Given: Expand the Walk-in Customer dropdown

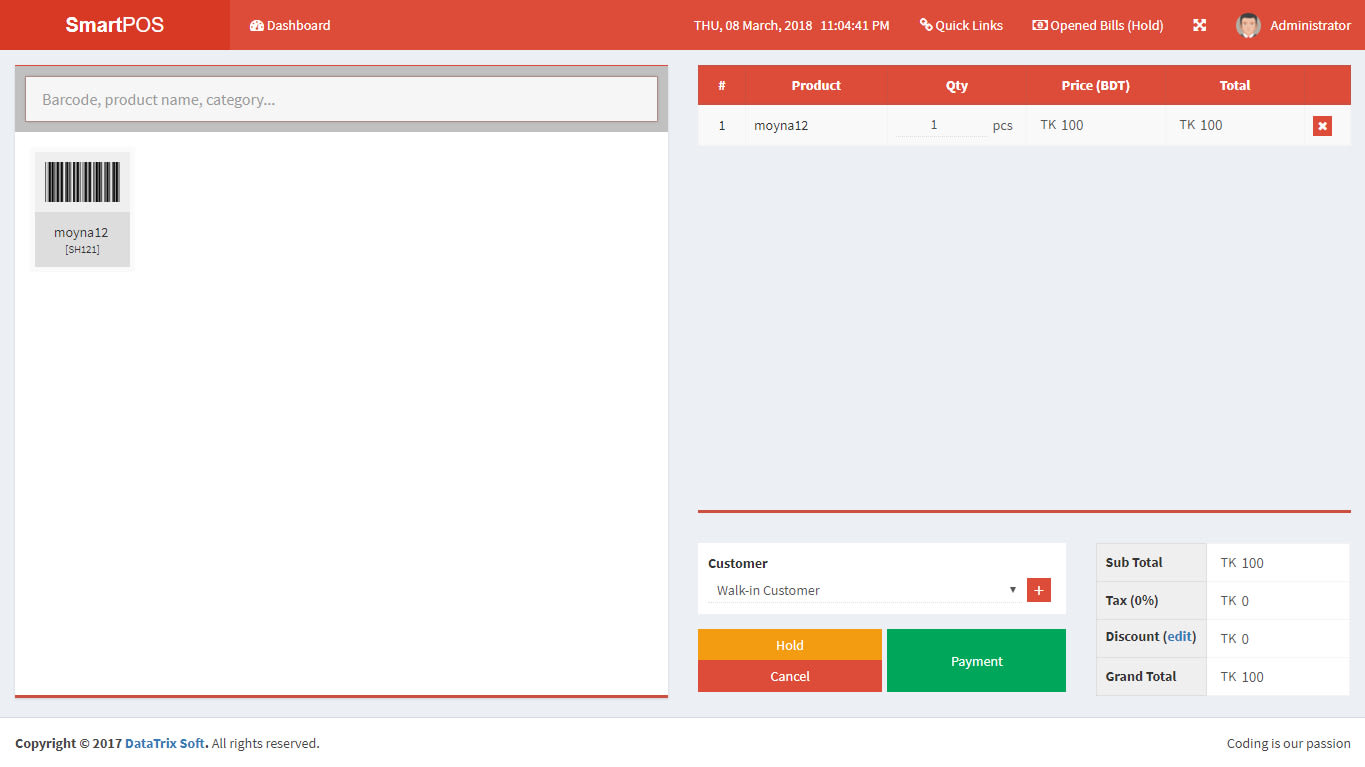Looking at the screenshot, I should [x=866, y=590].
